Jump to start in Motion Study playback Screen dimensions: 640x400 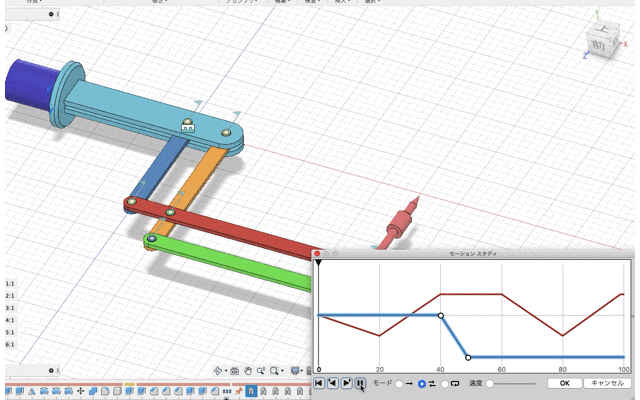319,383
